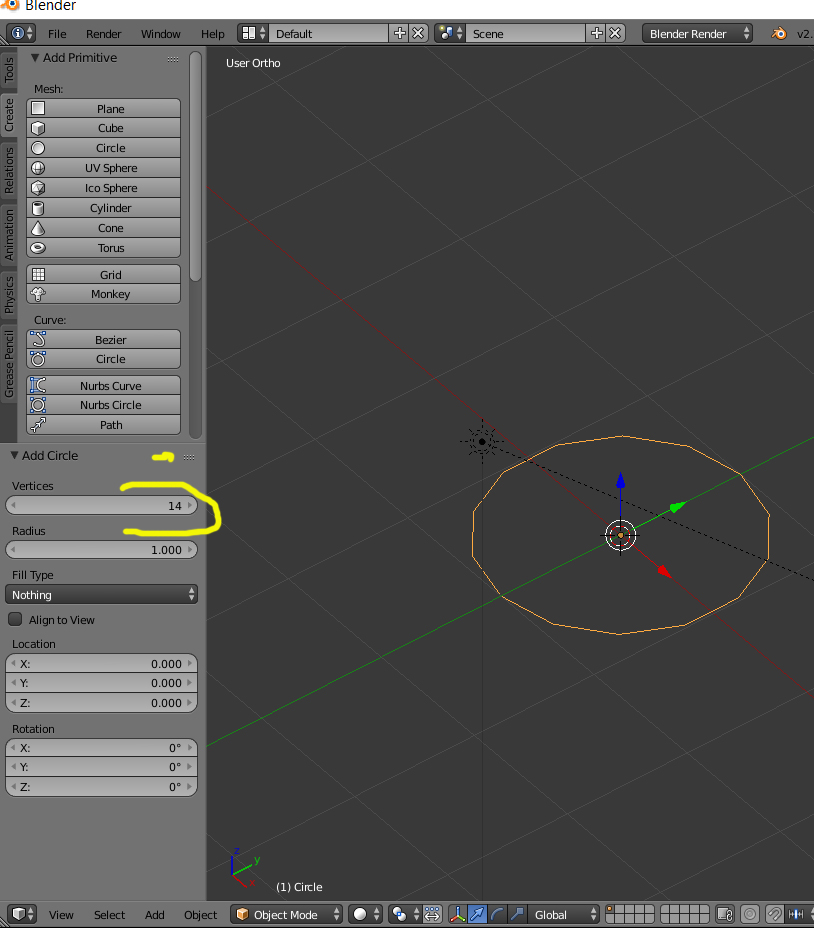The width and height of the screenshot is (814, 928).
Task: Click the Cube mesh icon
Action: 38,128
